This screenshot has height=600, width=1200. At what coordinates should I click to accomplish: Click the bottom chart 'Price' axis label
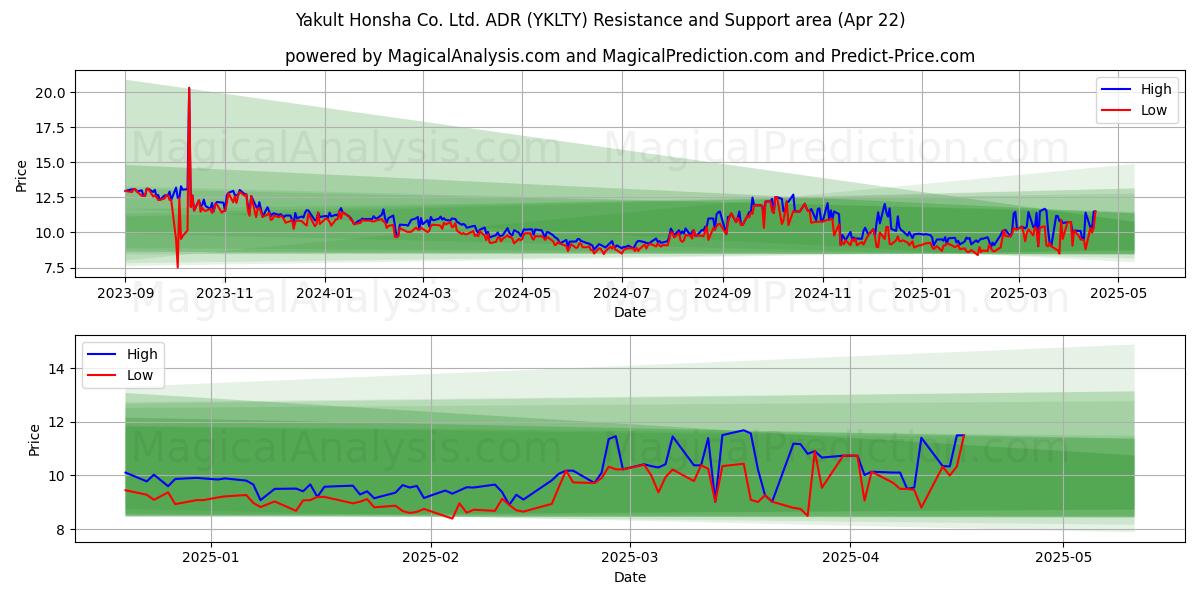pyautogui.click(x=35, y=440)
